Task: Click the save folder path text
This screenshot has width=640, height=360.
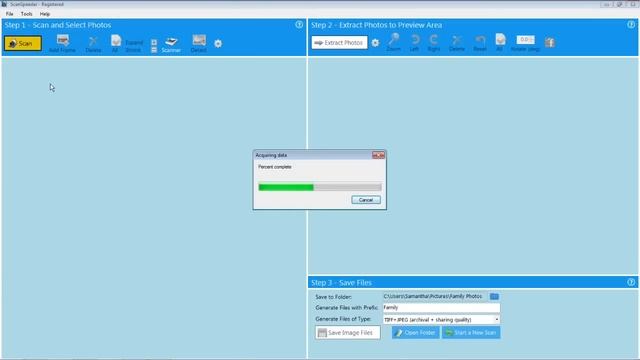Action: point(433,296)
